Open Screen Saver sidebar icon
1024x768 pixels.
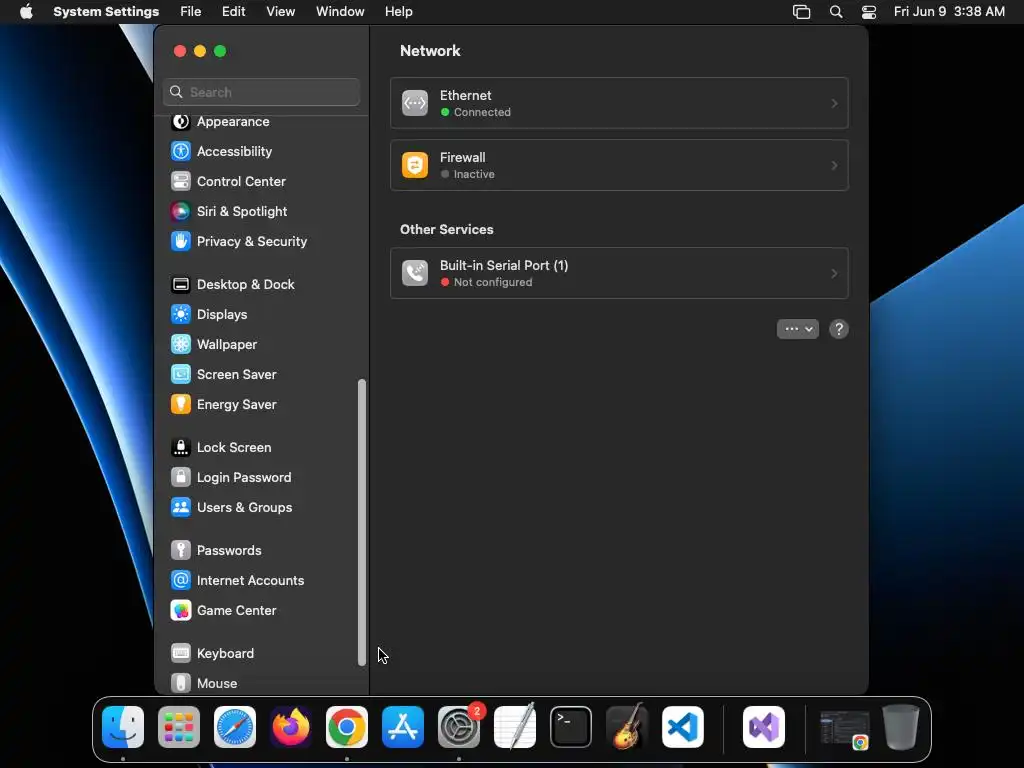click(181, 375)
